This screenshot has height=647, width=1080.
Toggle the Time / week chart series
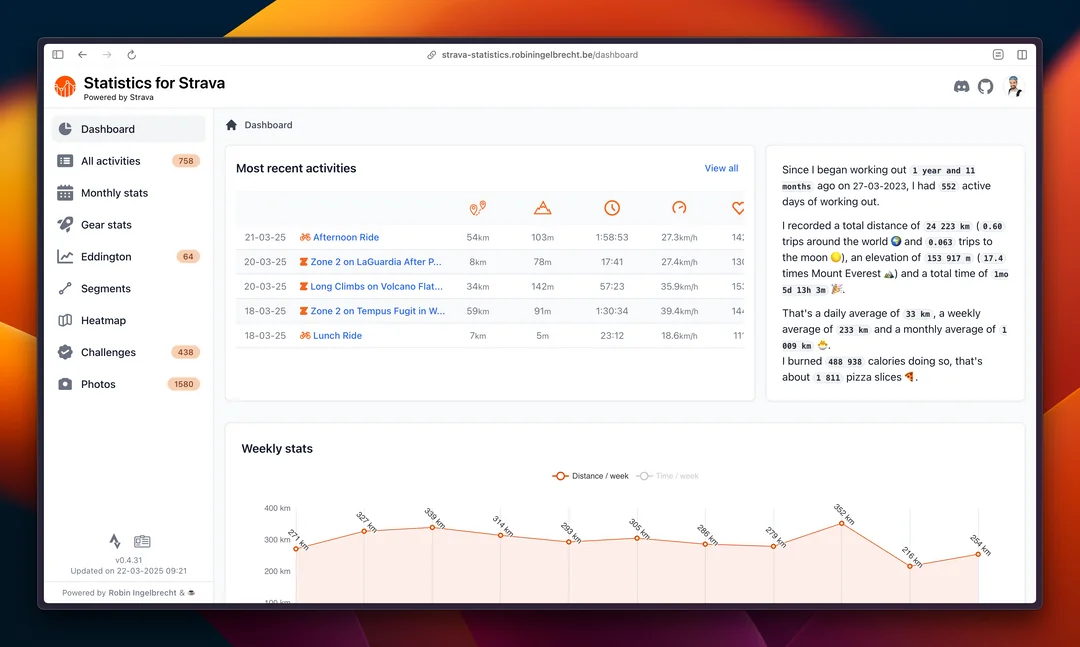pyautogui.click(x=667, y=476)
